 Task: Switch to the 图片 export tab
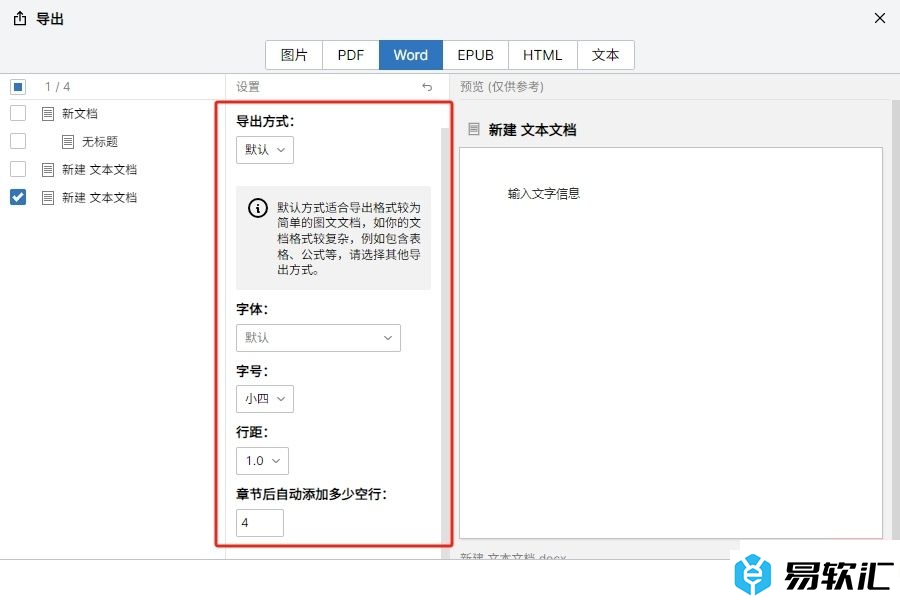(294, 55)
